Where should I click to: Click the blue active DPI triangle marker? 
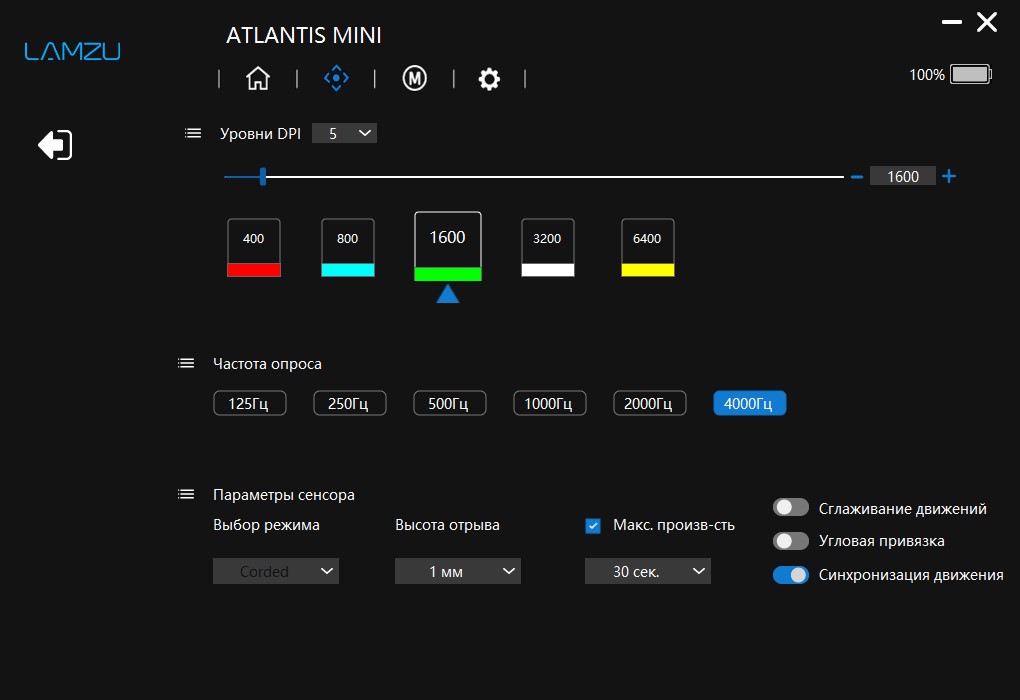[x=448, y=294]
